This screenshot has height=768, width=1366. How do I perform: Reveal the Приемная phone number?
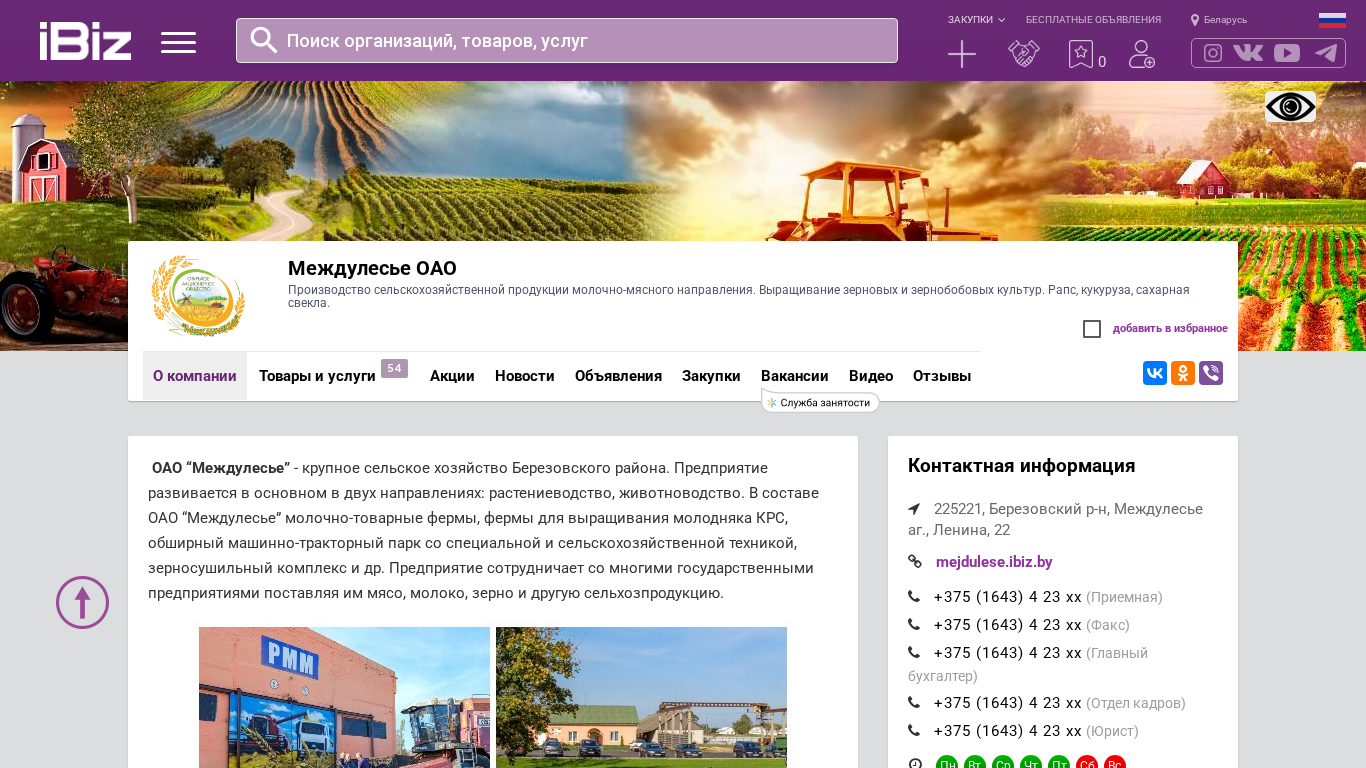point(1007,597)
